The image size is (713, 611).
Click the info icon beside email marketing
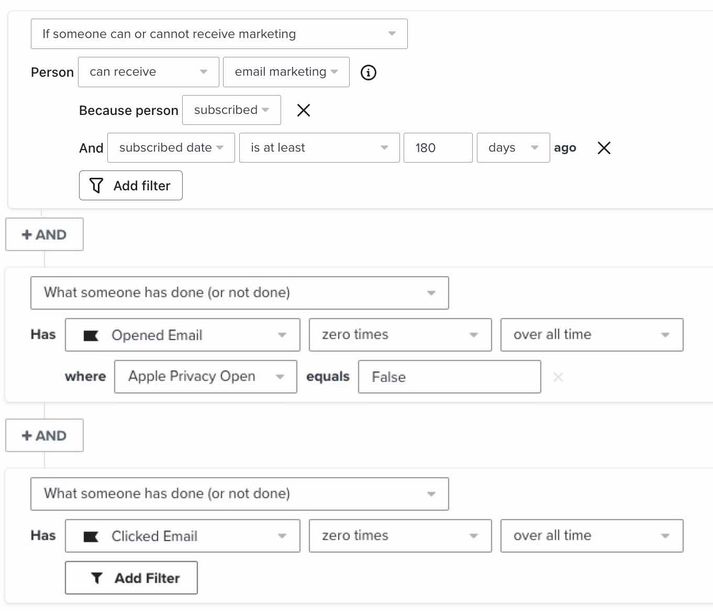coord(368,73)
